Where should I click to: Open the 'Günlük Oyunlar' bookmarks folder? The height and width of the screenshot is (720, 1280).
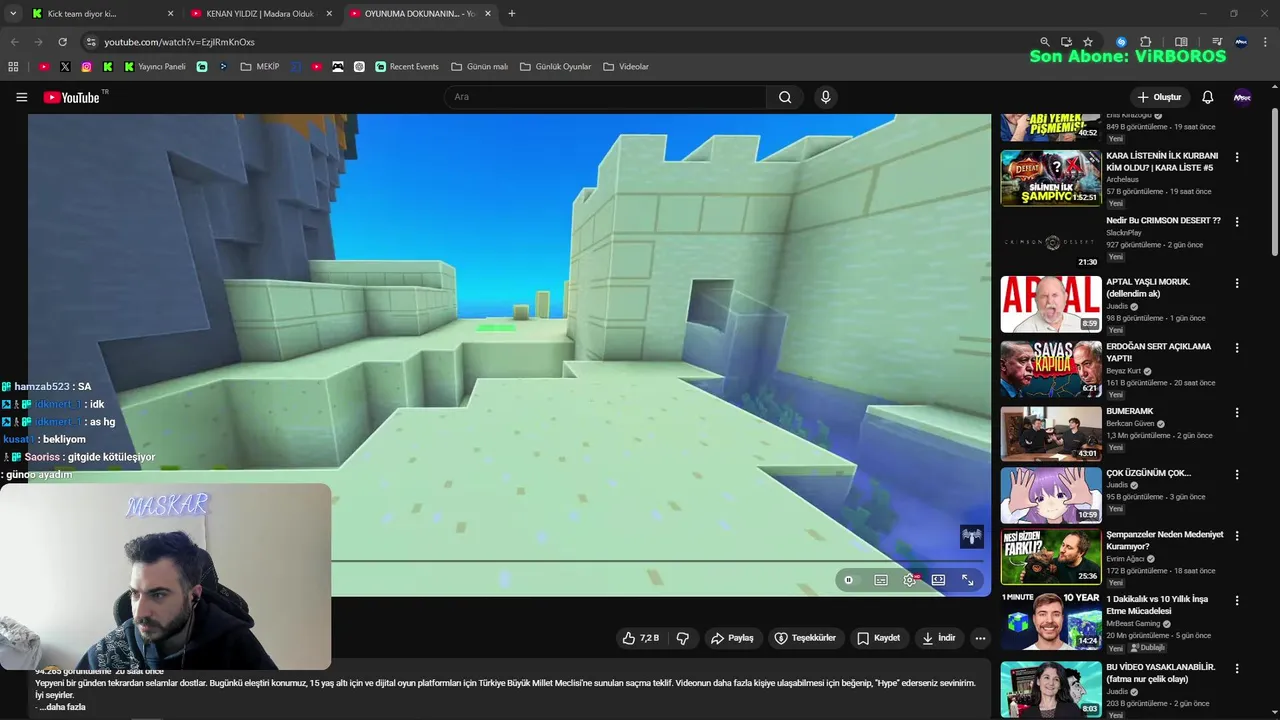556,67
